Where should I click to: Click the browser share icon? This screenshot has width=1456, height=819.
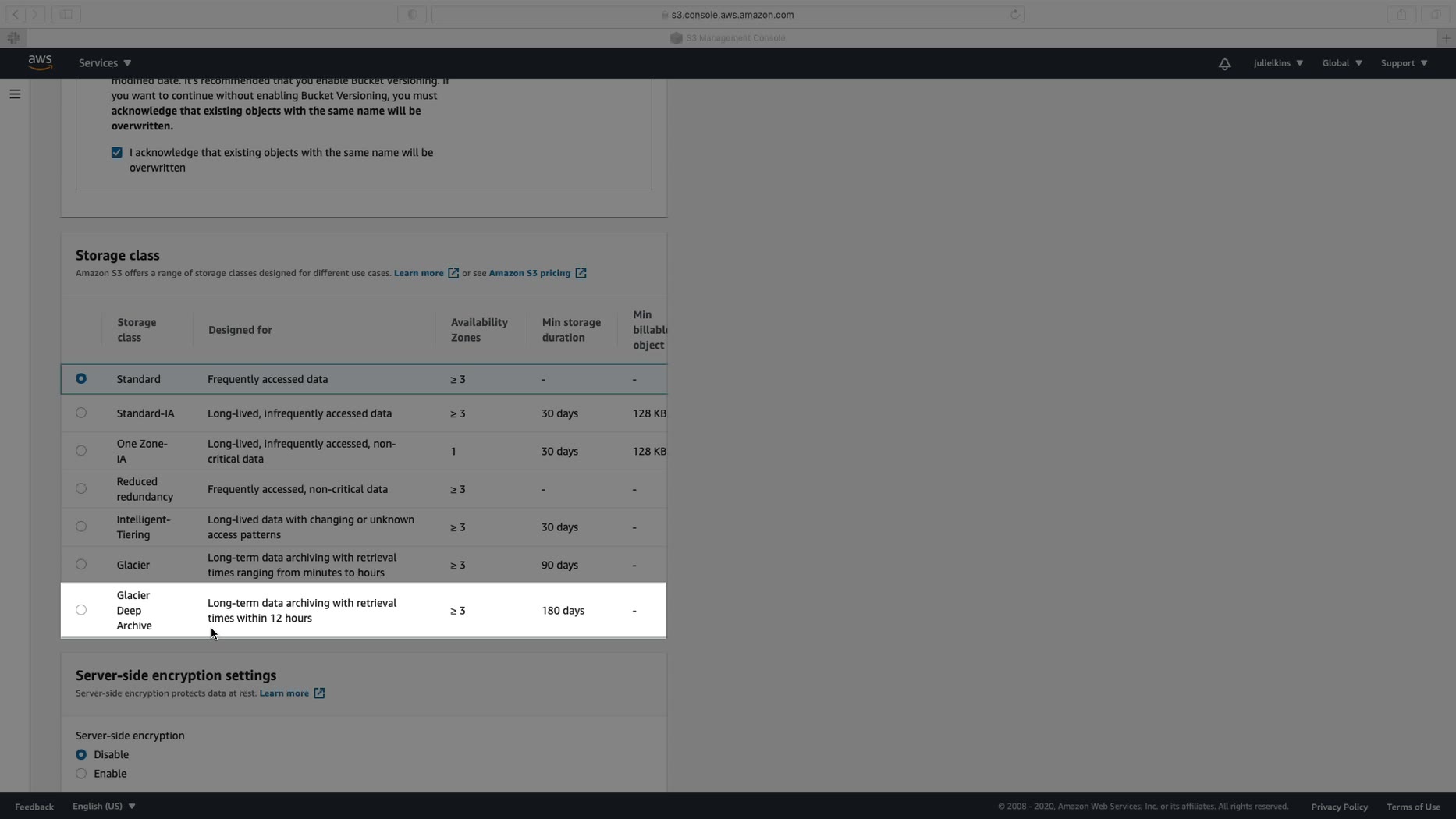tap(1401, 14)
